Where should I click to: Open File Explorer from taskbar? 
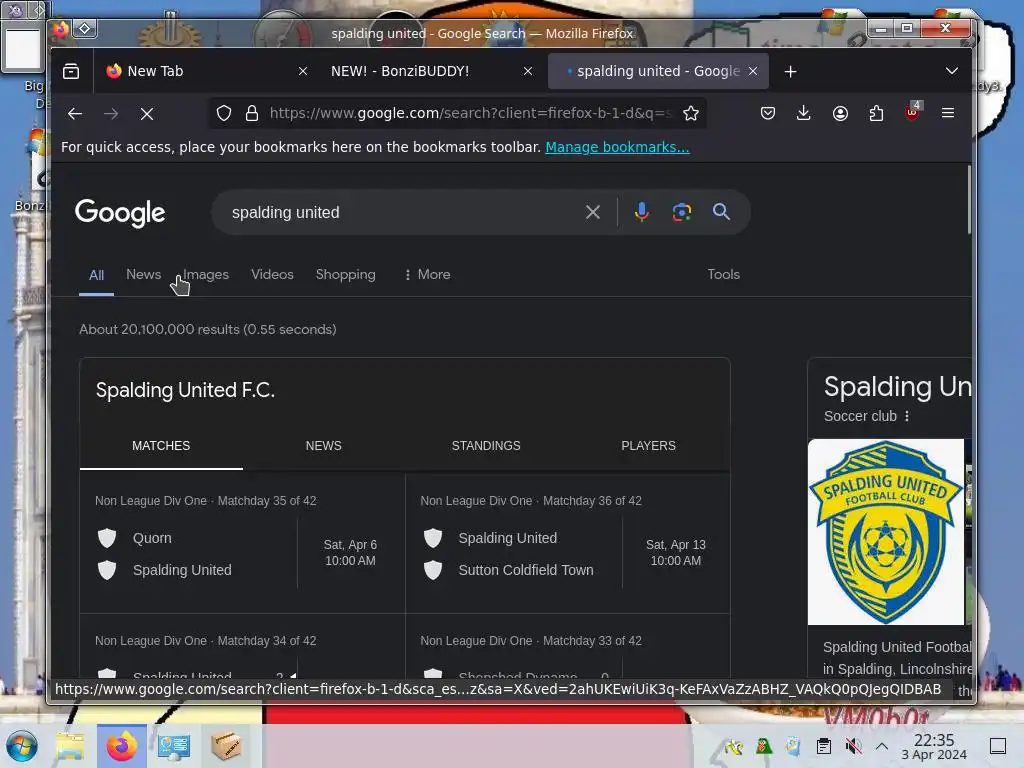tap(70, 746)
